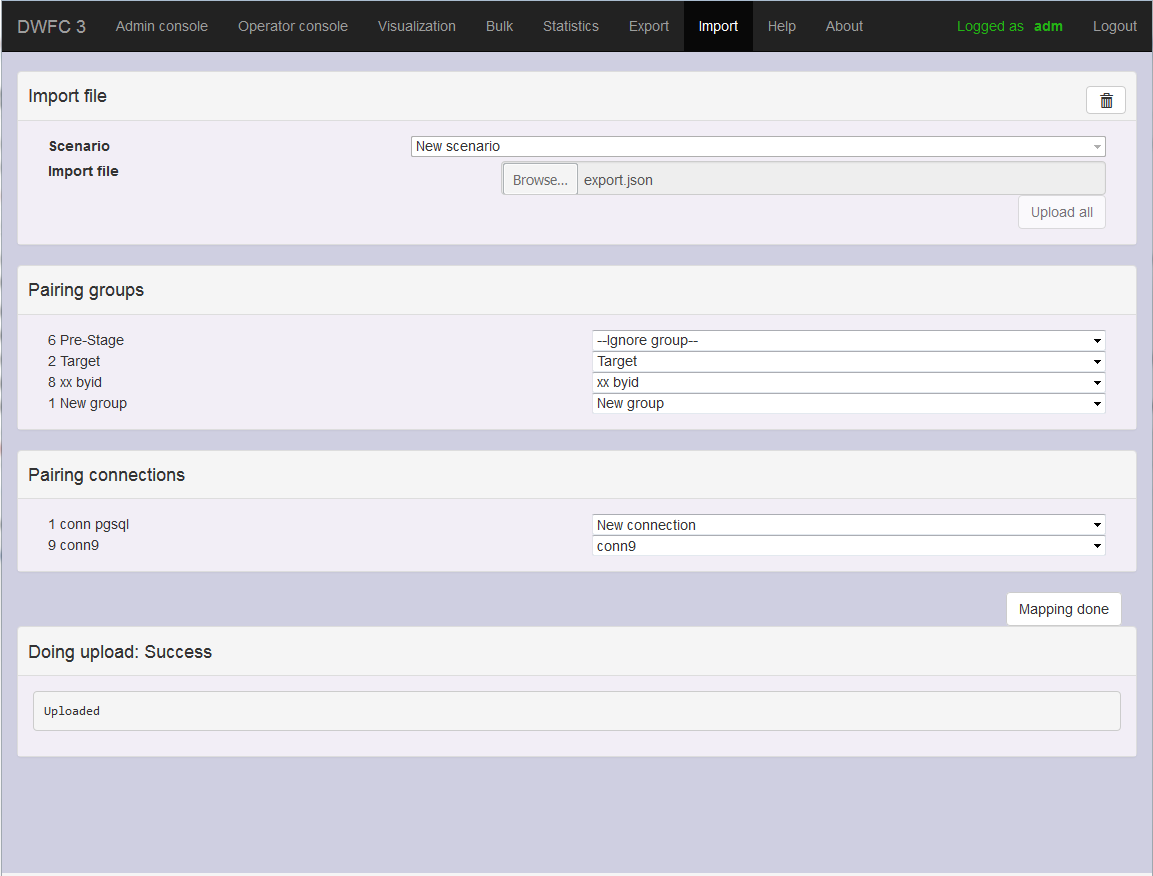Click the 8 xx byid group label

(x=75, y=382)
